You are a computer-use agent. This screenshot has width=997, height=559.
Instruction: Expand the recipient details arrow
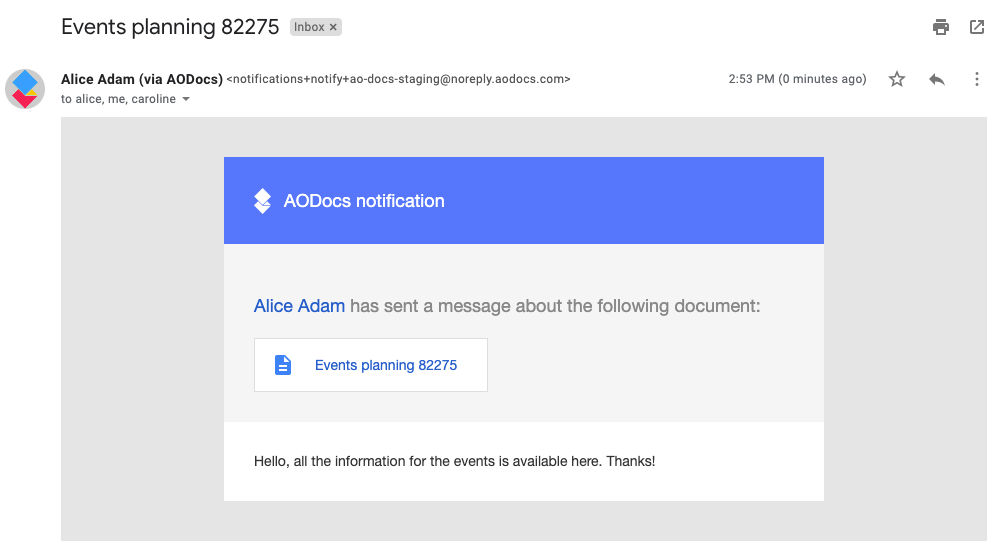click(186, 99)
